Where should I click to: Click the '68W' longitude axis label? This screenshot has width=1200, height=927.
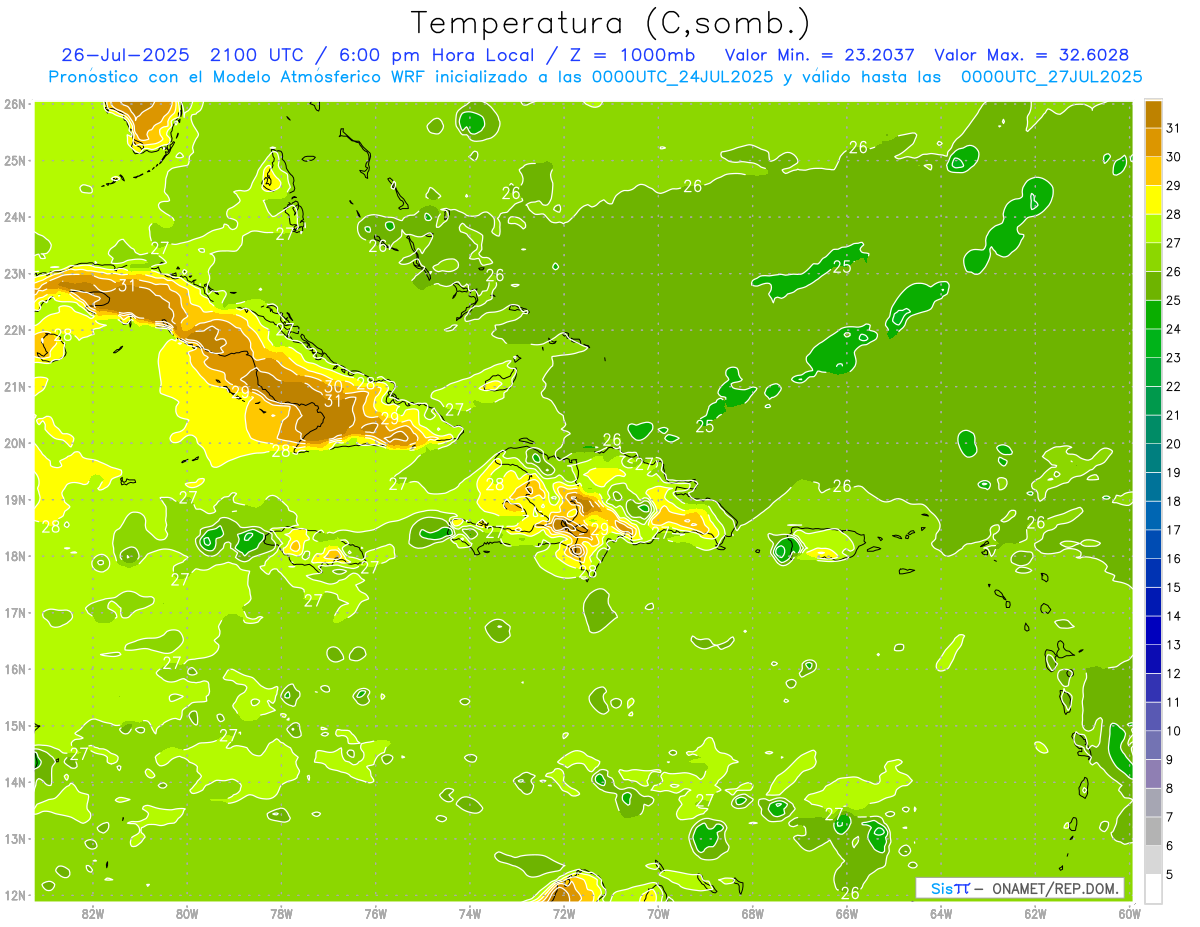[x=752, y=913]
